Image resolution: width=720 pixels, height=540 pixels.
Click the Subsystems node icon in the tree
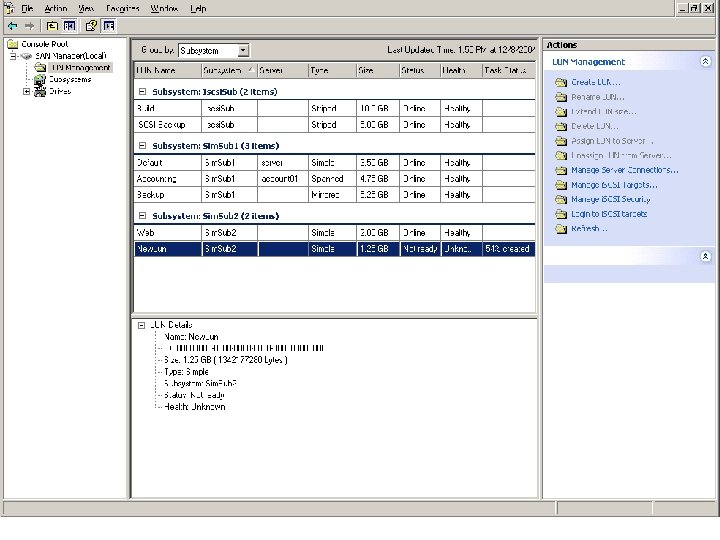pyautogui.click(x=40, y=80)
